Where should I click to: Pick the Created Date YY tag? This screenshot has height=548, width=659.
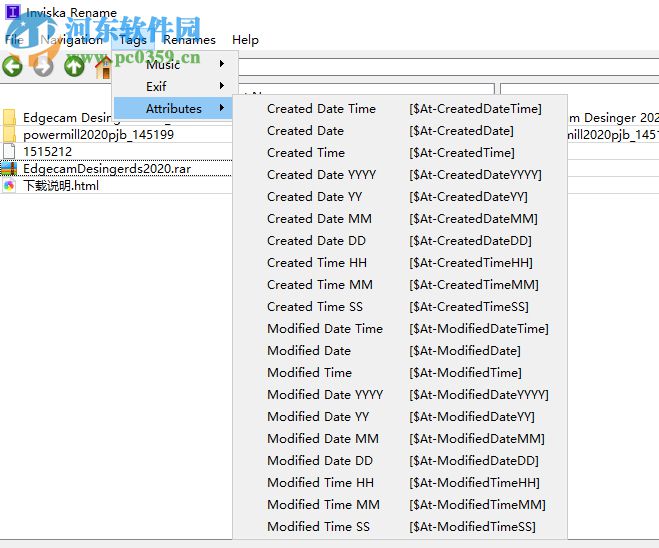coord(400,197)
